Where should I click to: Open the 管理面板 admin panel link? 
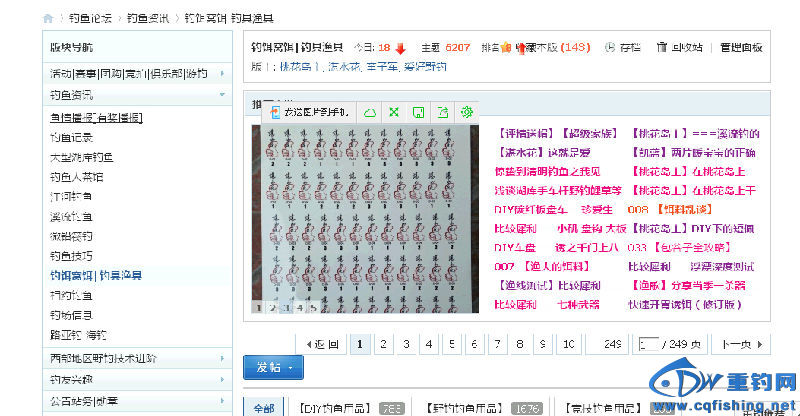click(x=741, y=47)
